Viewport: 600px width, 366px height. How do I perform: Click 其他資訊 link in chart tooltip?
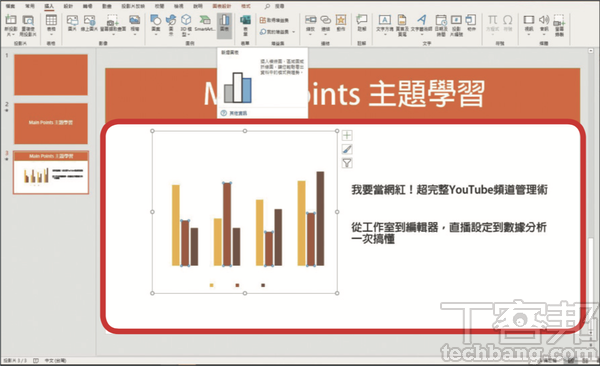238,113
